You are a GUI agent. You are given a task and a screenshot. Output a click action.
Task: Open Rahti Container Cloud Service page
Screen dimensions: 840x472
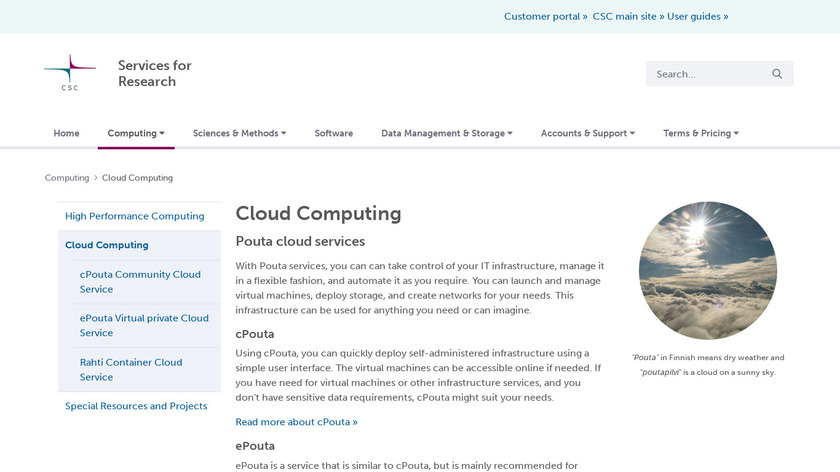[x=131, y=370]
